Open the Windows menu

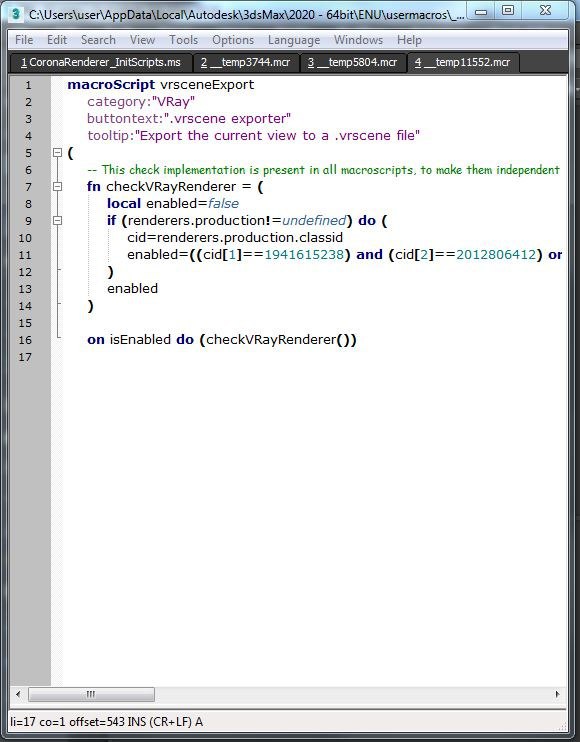[x=358, y=40]
